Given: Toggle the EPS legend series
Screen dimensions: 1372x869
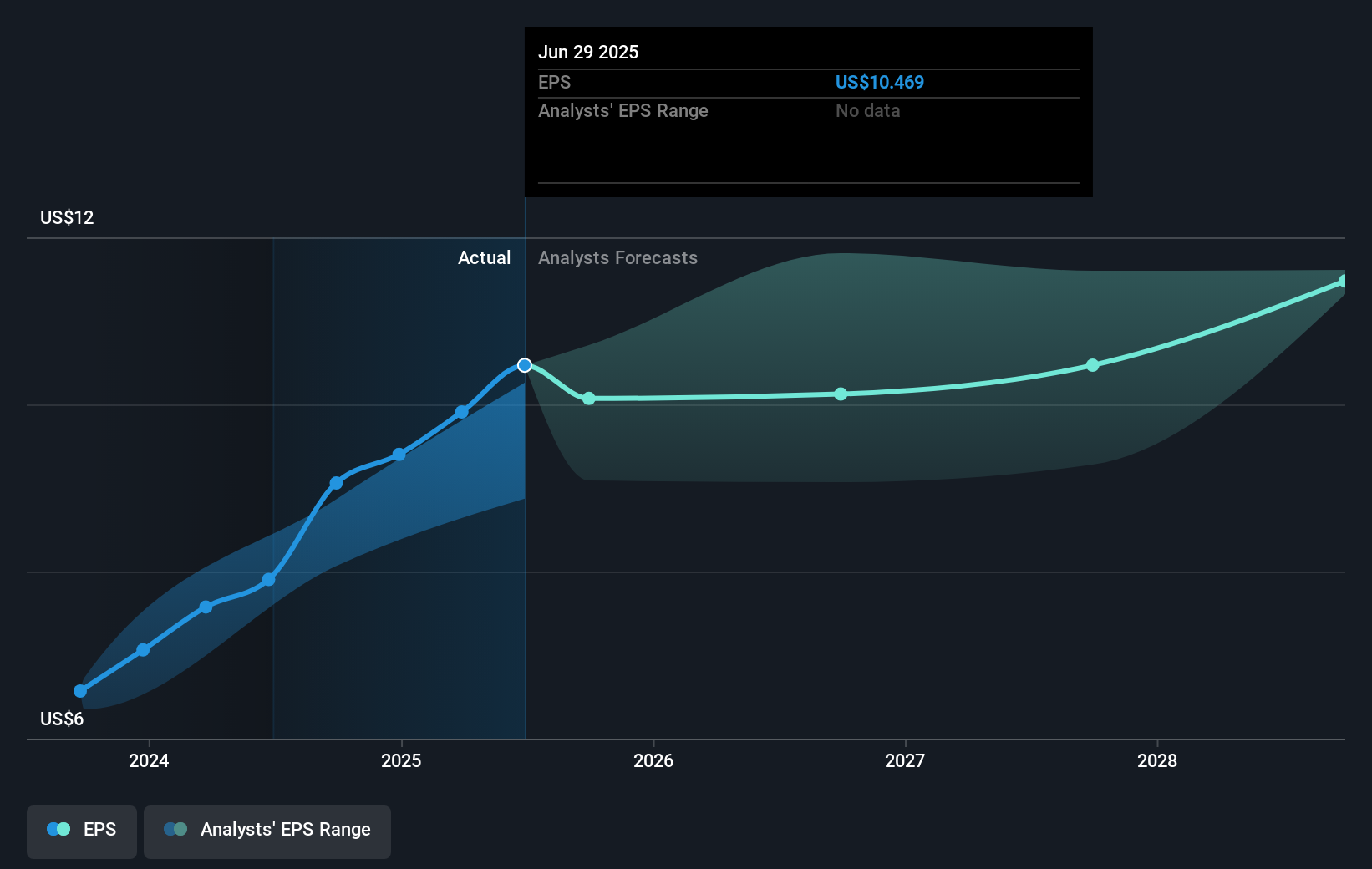Looking at the screenshot, I should coord(82,831).
